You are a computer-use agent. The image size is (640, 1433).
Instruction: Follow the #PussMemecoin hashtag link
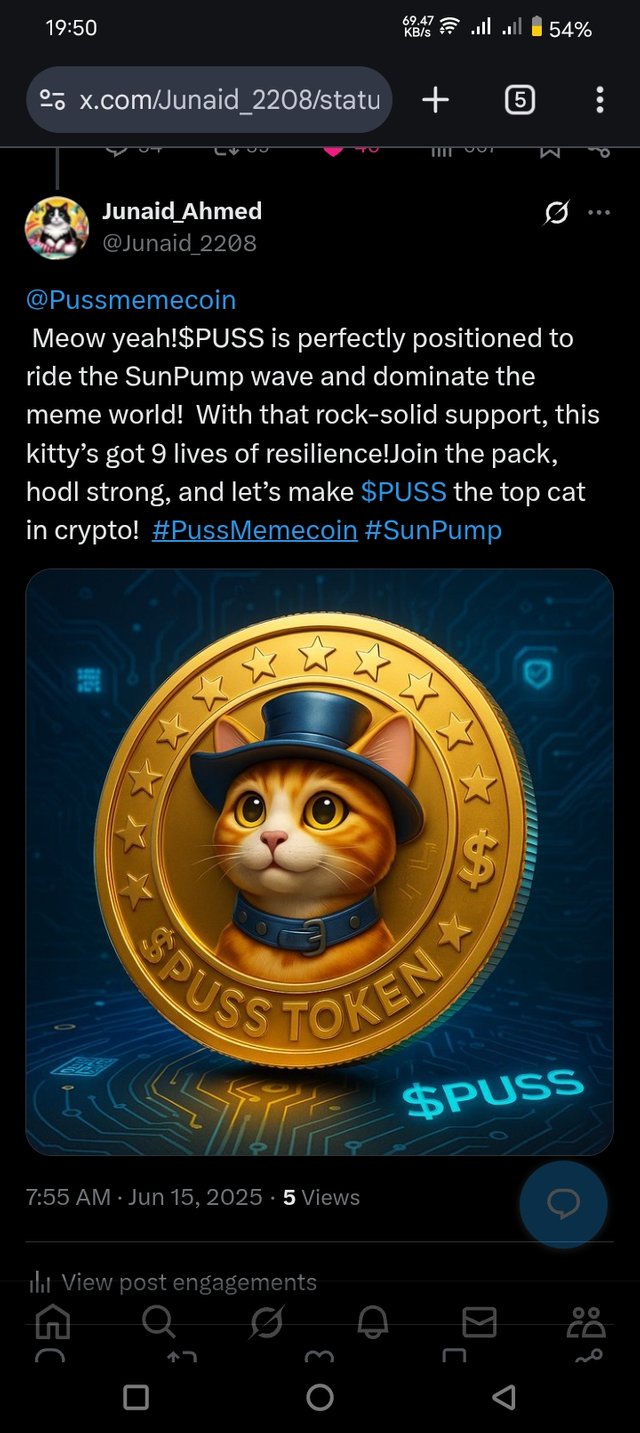click(x=255, y=530)
